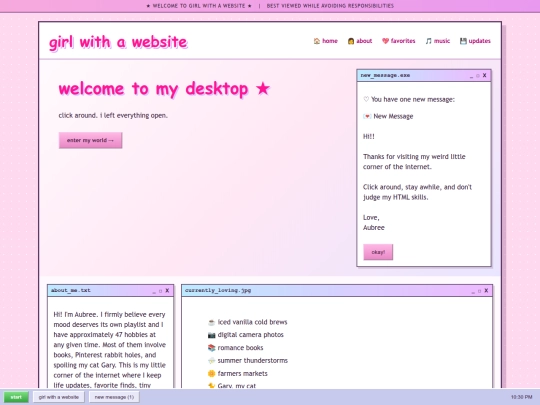Open the updates nav link
The height and width of the screenshot is (405, 540).
tap(475, 41)
